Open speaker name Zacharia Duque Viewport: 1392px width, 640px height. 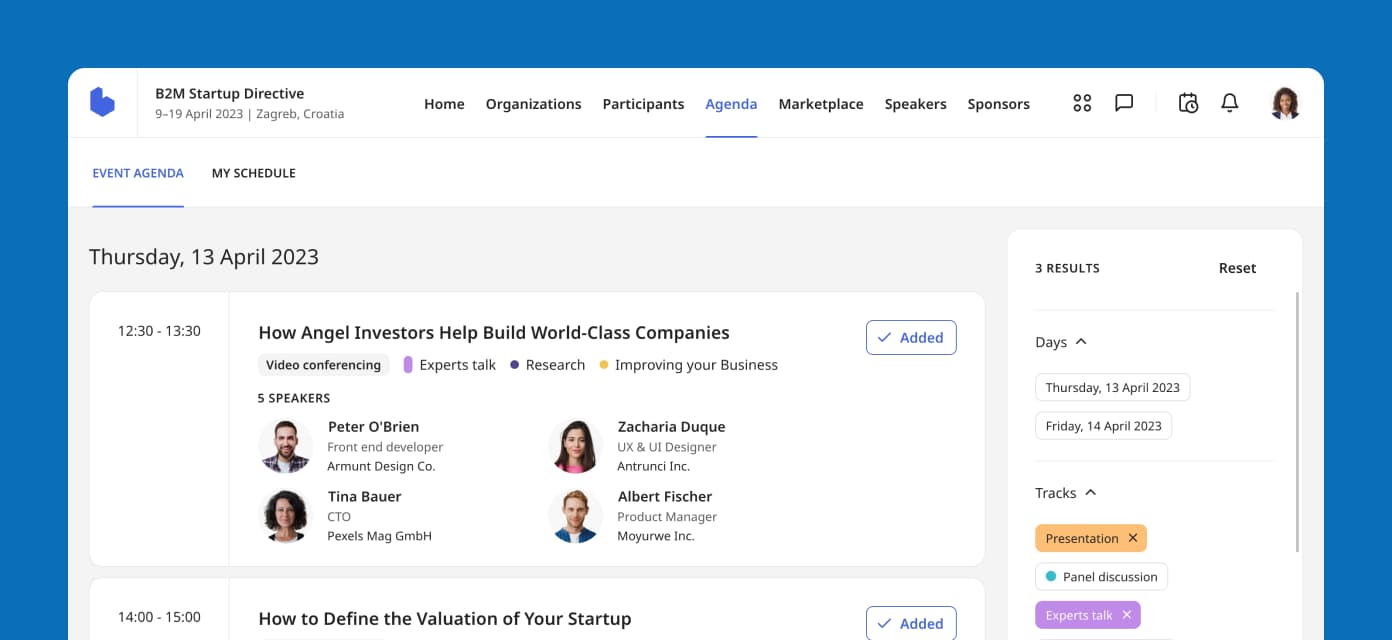click(x=671, y=427)
